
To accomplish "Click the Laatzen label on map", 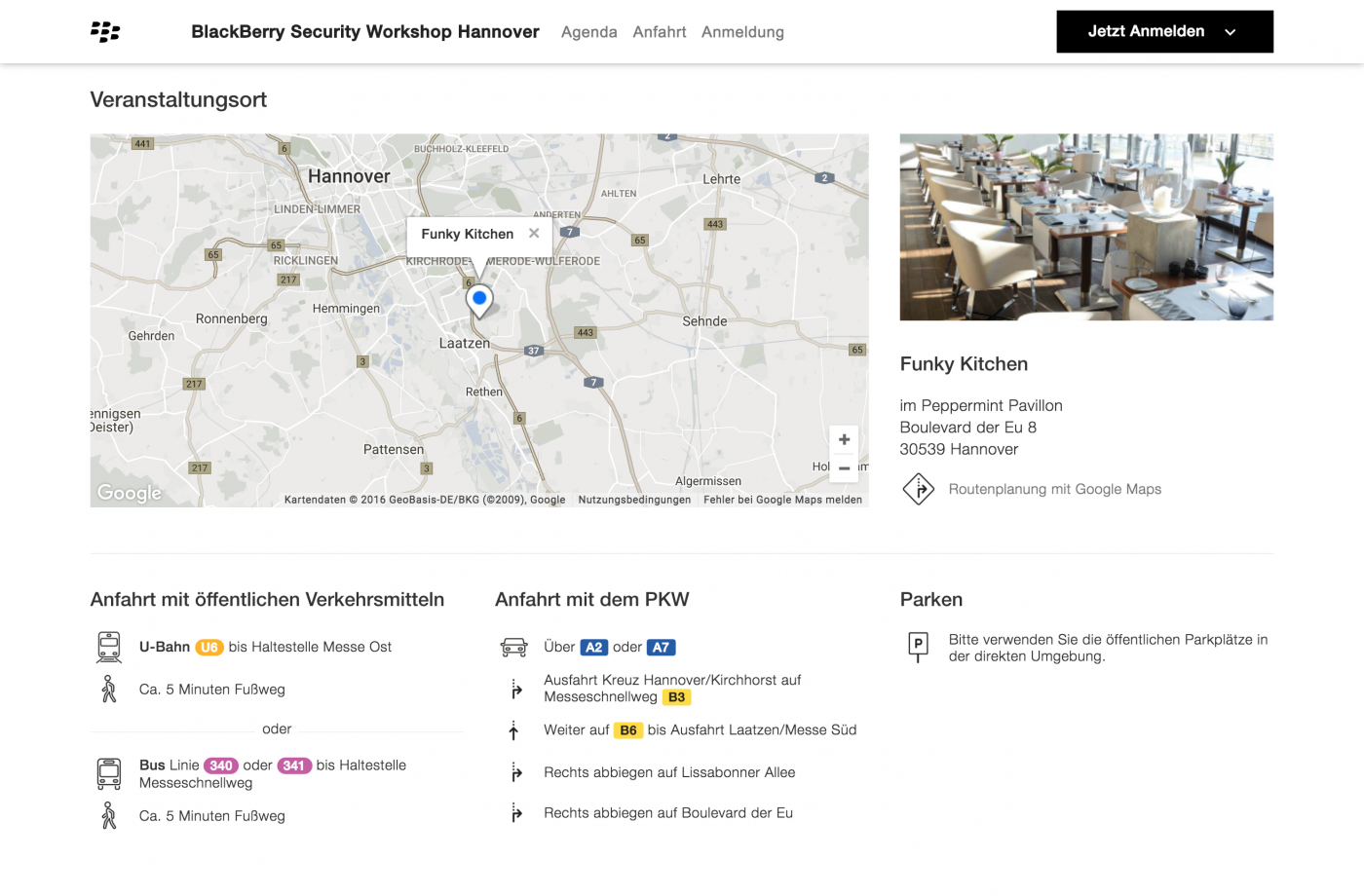I will pyautogui.click(x=465, y=343).
